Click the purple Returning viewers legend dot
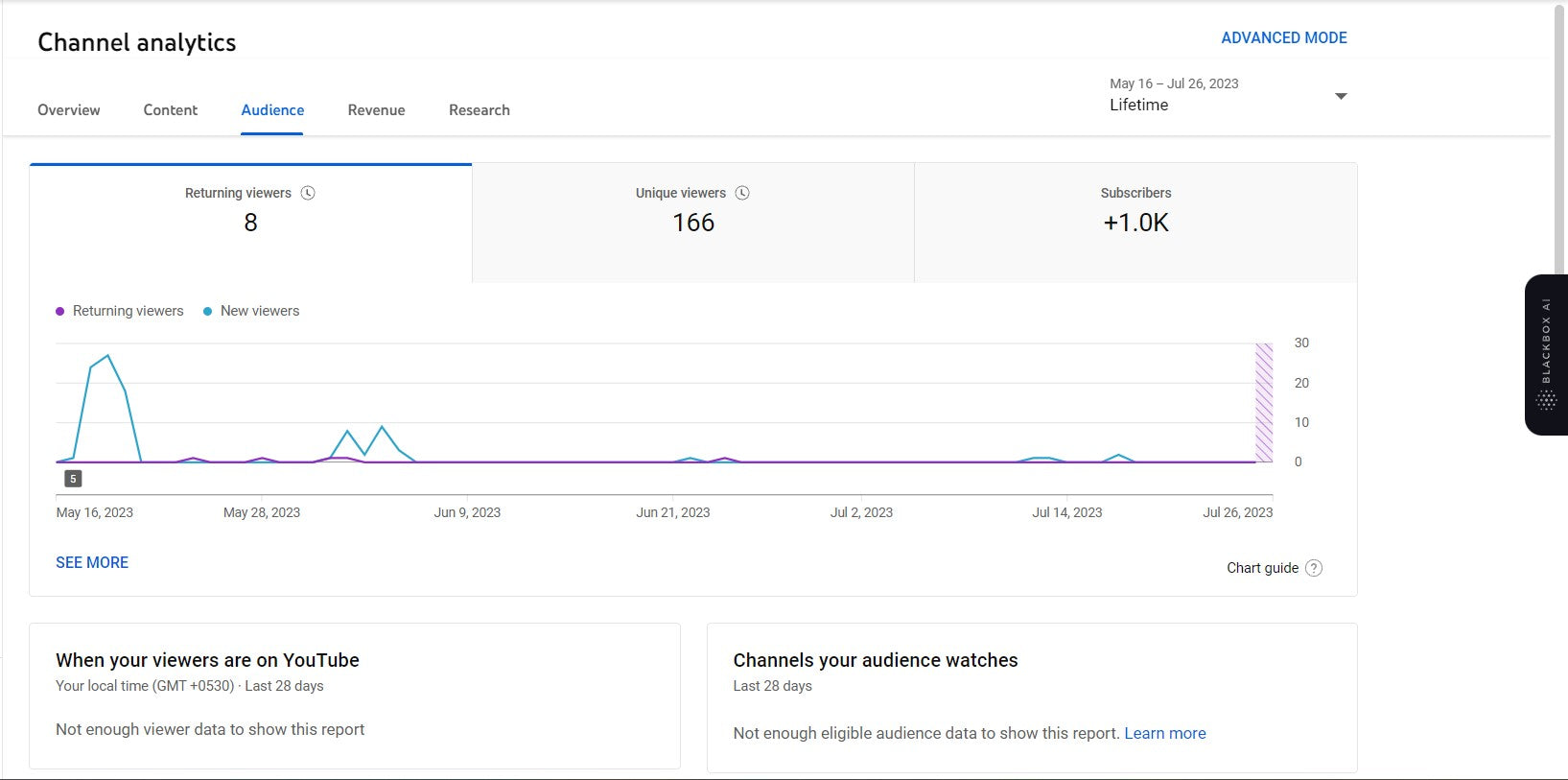This screenshot has height=780, width=1568. 60,312
